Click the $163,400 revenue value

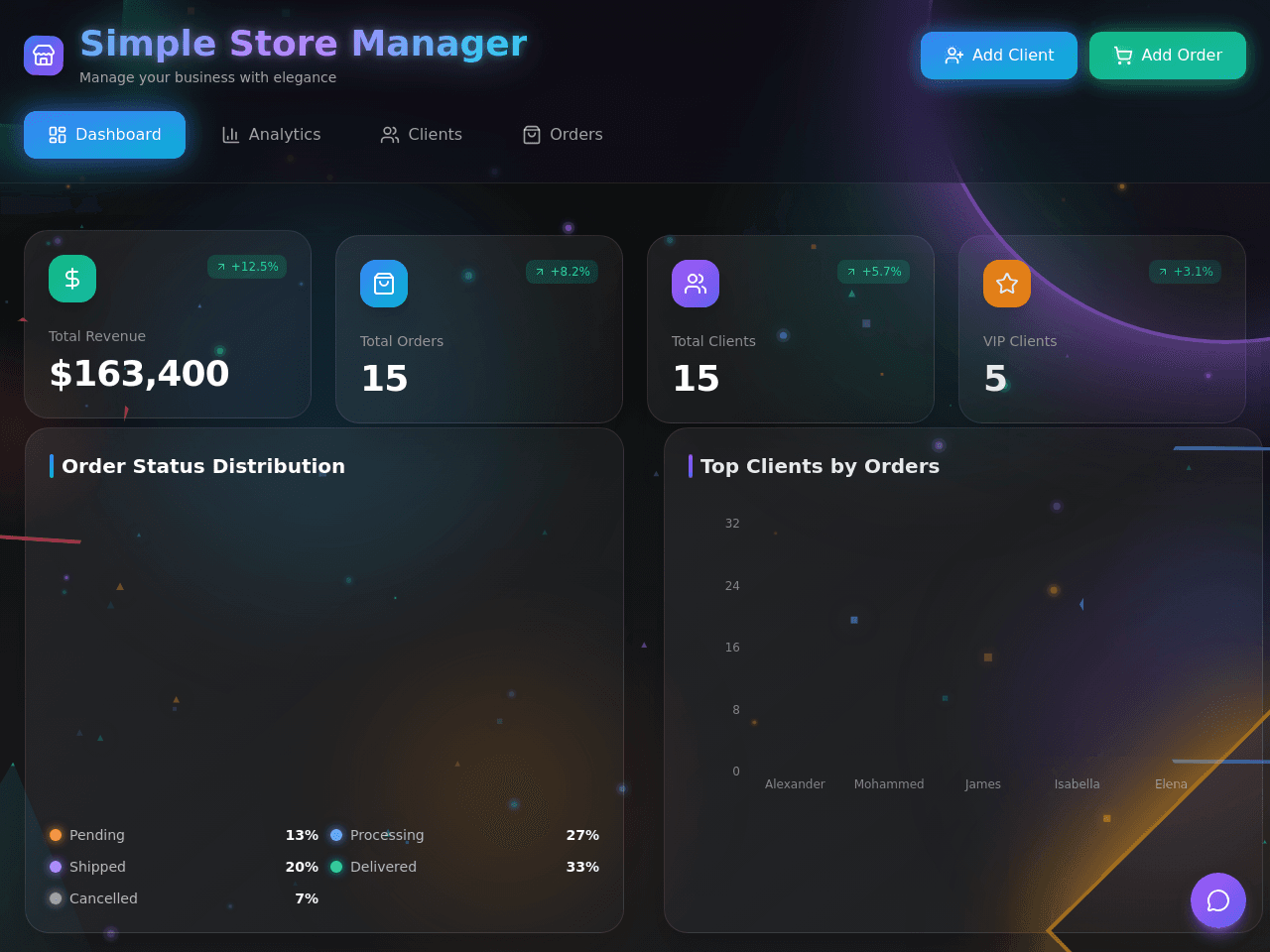pyautogui.click(x=139, y=374)
